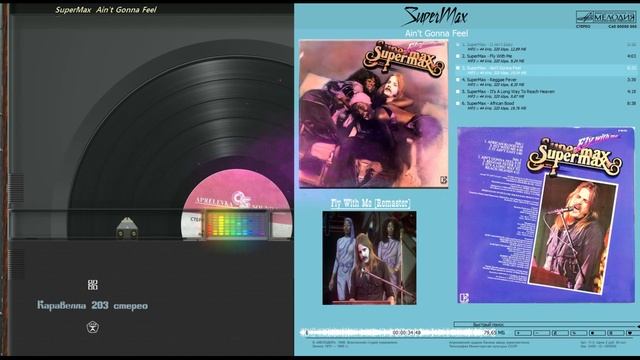Select the first faded track in playlist
Screen dimensions: 640x360
pos(546,46)
